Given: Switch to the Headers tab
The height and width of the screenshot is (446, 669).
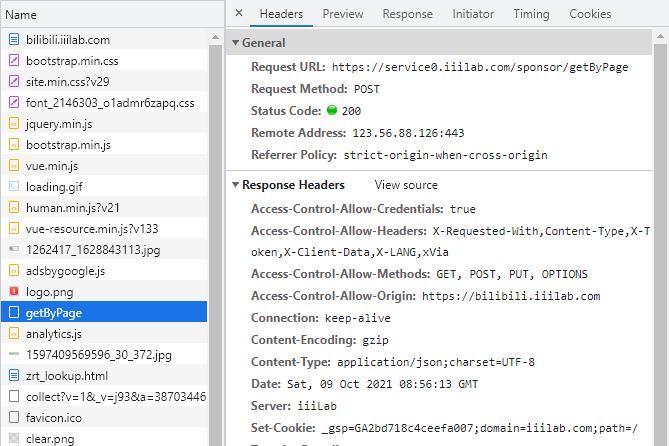Looking at the screenshot, I should [281, 14].
